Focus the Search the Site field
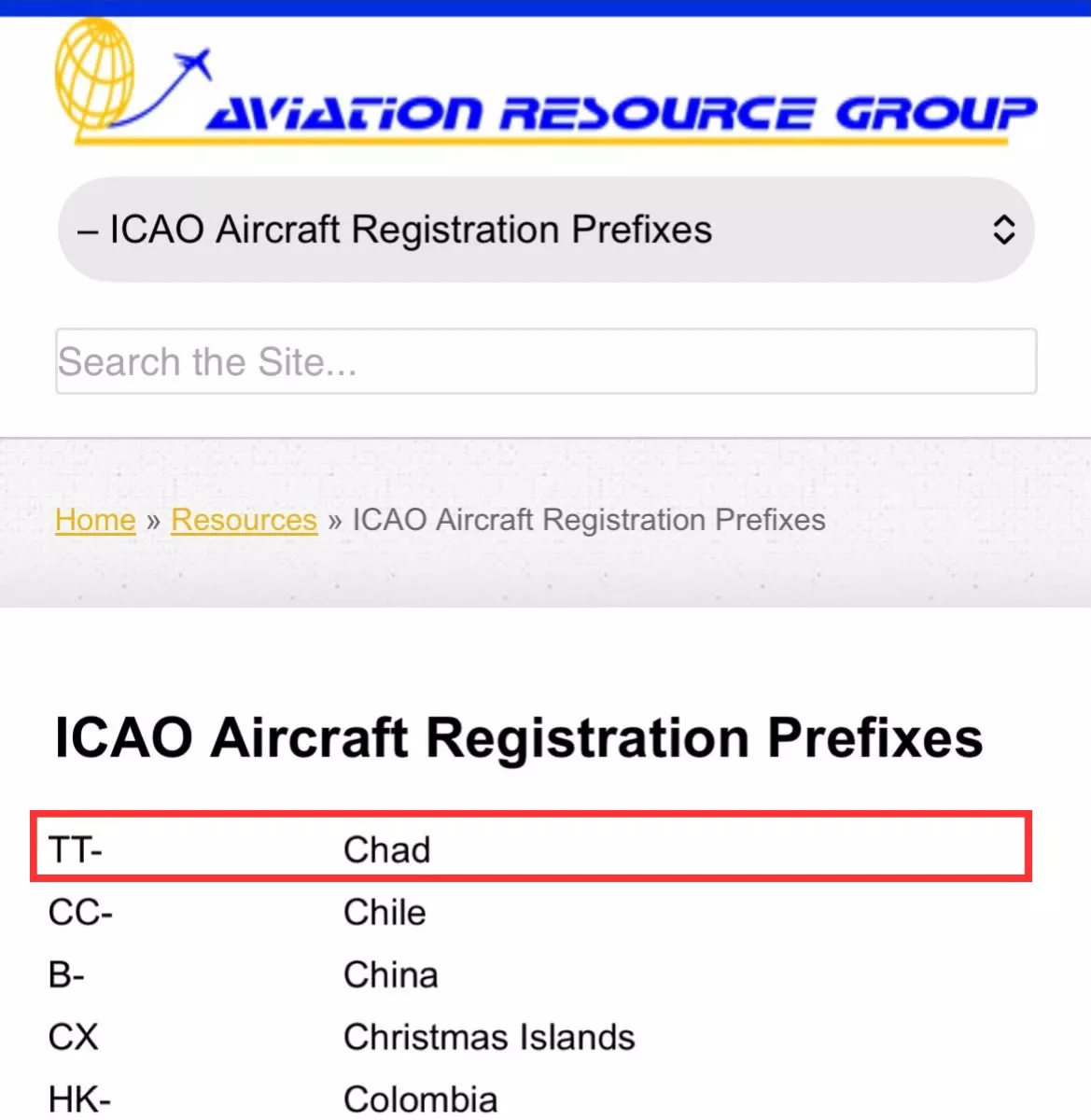 pyautogui.click(x=546, y=361)
